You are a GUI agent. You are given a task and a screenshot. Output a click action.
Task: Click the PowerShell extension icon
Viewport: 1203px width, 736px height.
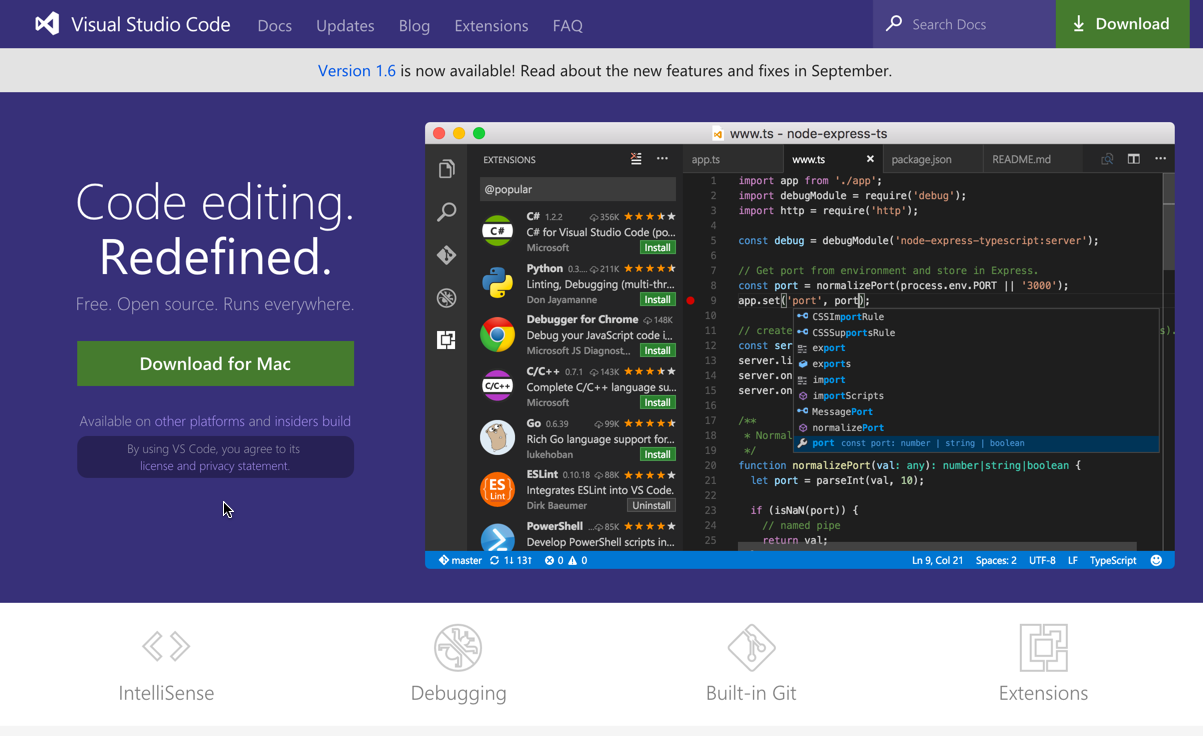pos(497,537)
